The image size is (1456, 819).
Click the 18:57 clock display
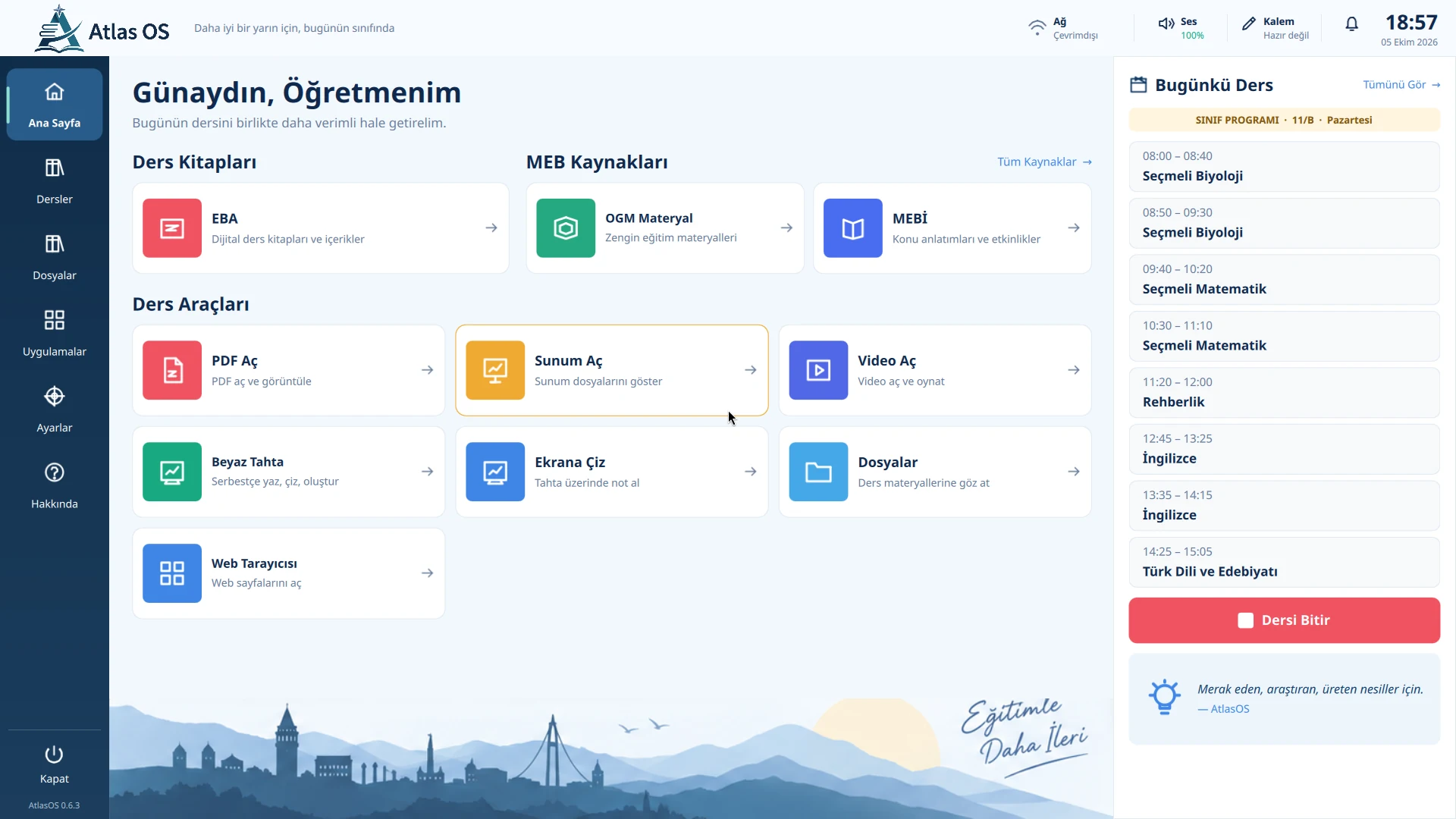(1410, 23)
